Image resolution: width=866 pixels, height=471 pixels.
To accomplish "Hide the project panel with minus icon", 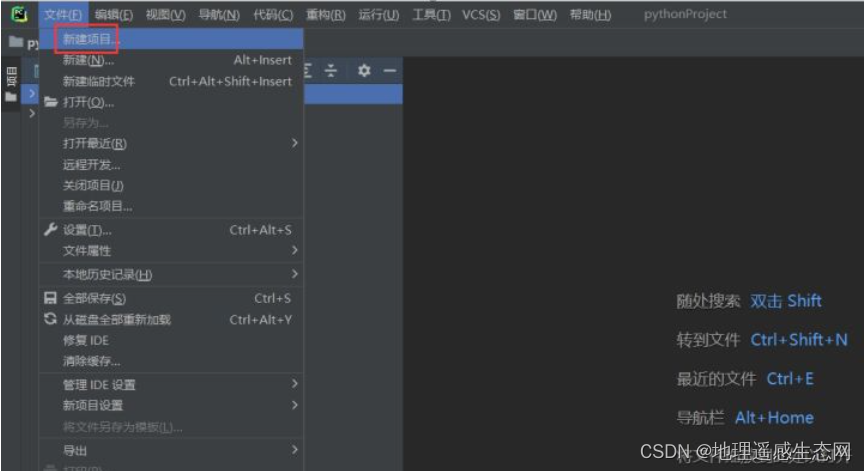I will point(390,71).
